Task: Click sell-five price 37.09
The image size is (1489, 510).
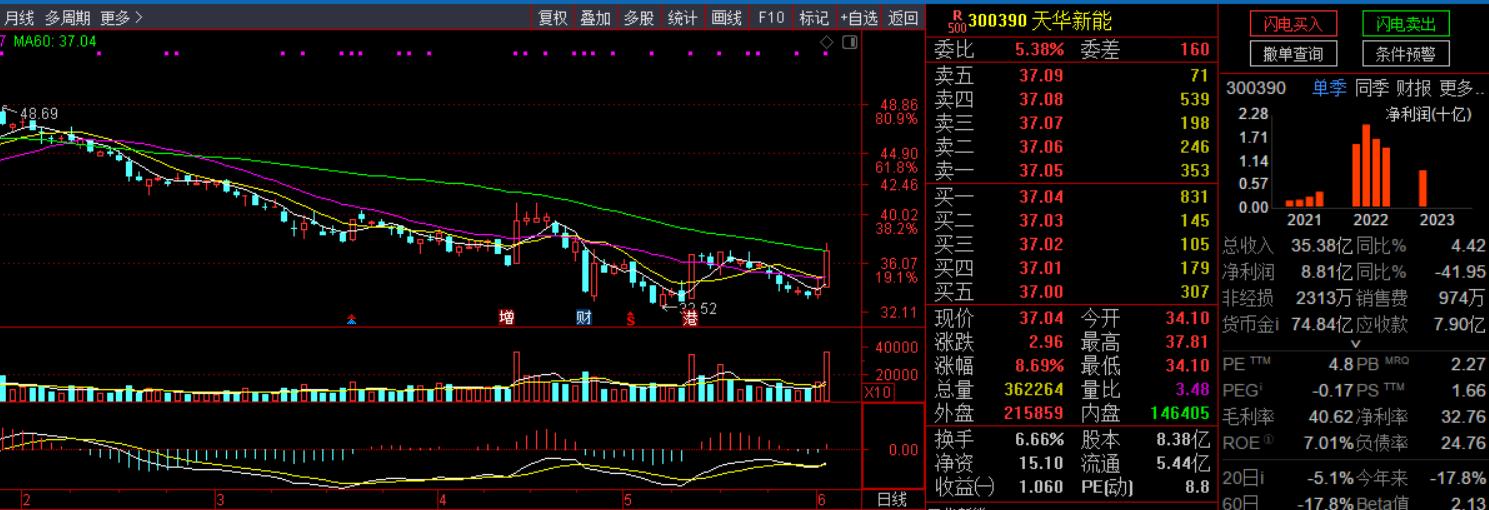Action: (x=1041, y=75)
